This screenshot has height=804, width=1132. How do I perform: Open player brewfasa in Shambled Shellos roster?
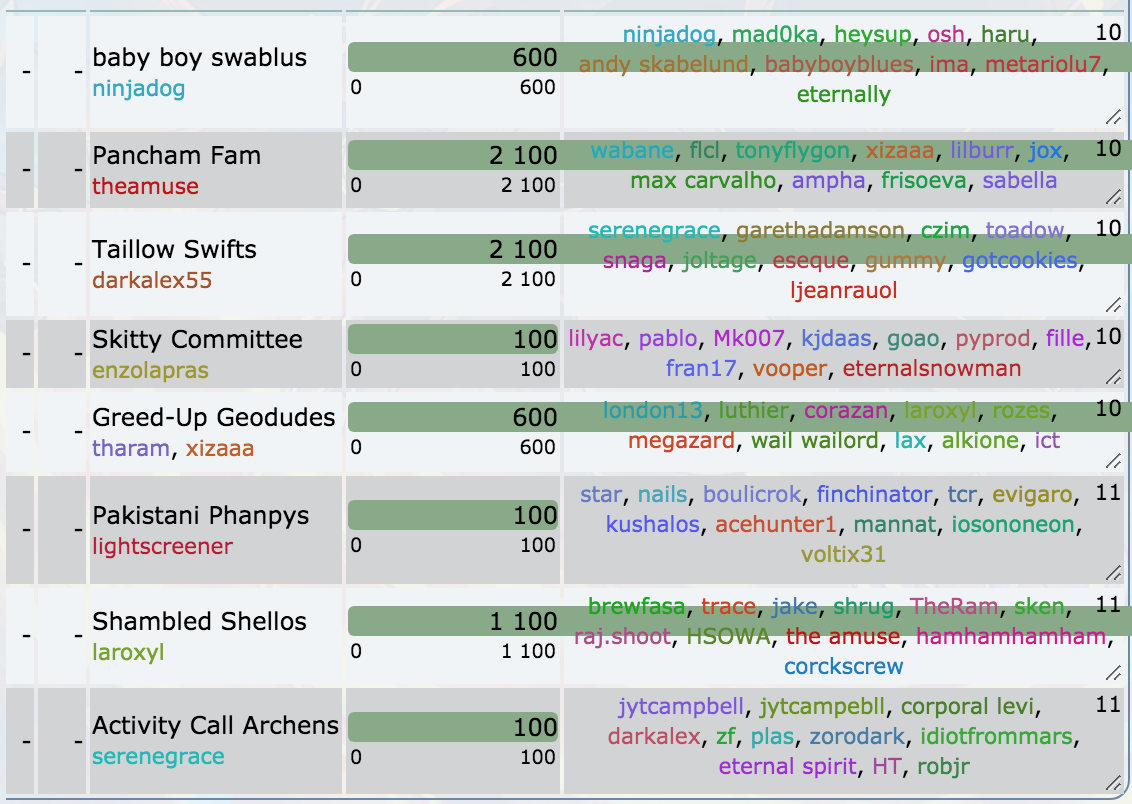636,606
